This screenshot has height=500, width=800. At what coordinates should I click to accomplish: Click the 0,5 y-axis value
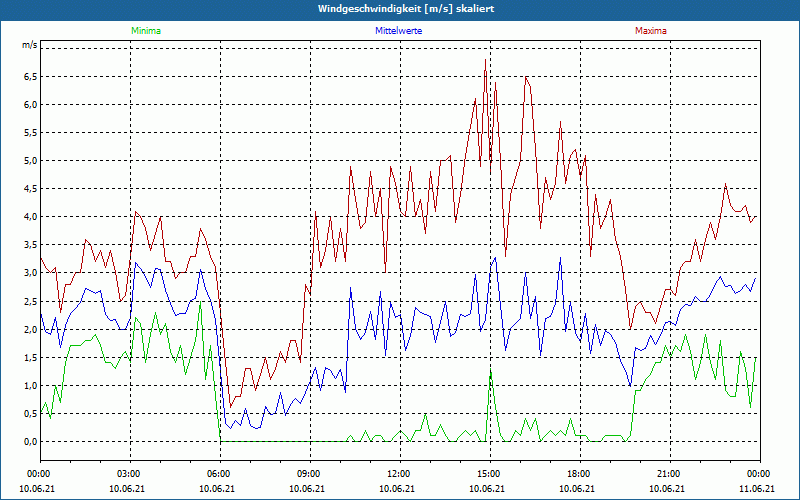[30, 414]
